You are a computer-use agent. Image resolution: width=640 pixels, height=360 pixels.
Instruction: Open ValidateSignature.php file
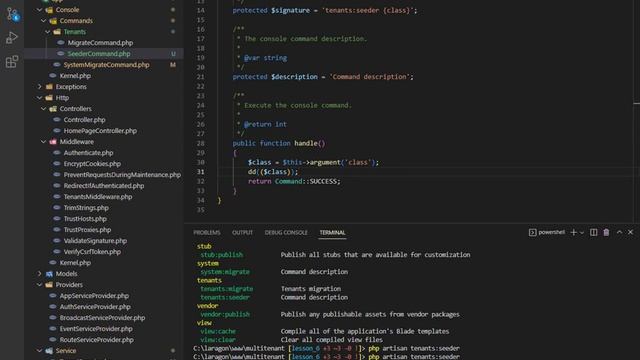click(x=95, y=241)
